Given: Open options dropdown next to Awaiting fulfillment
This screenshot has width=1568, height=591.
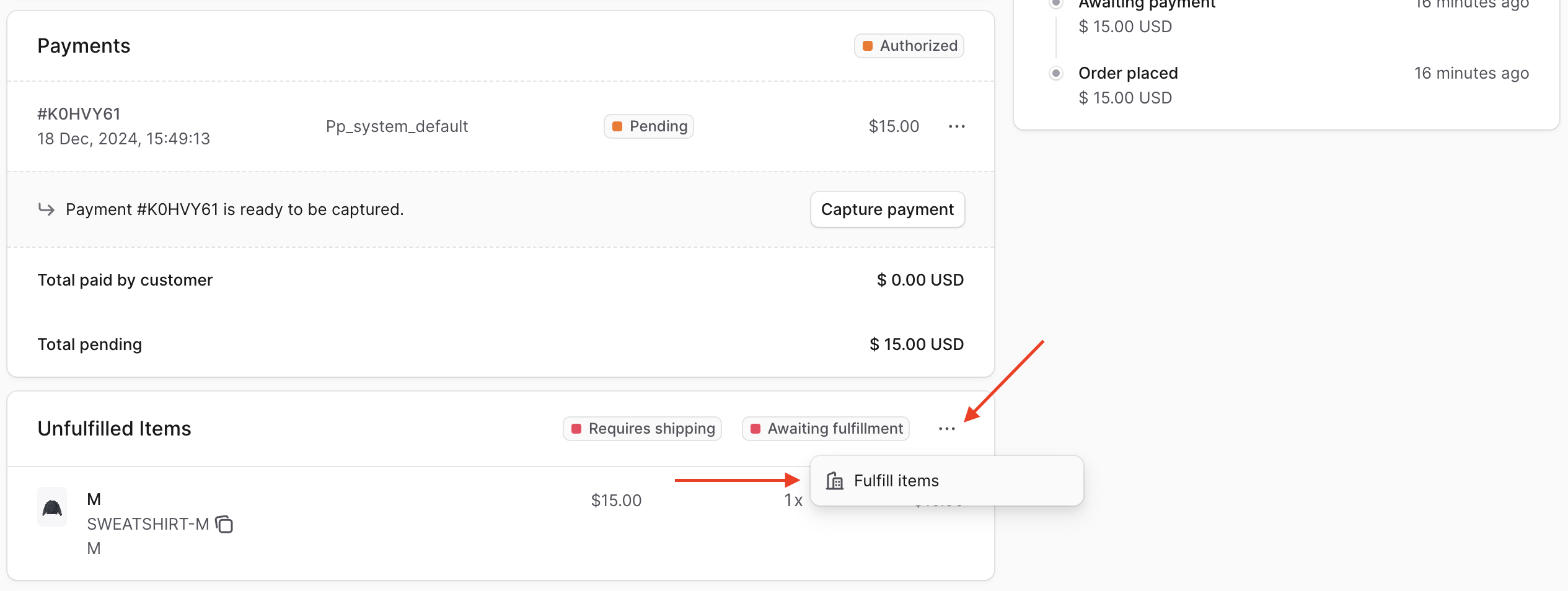Looking at the screenshot, I should pyautogui.click(x=946, y=428).
